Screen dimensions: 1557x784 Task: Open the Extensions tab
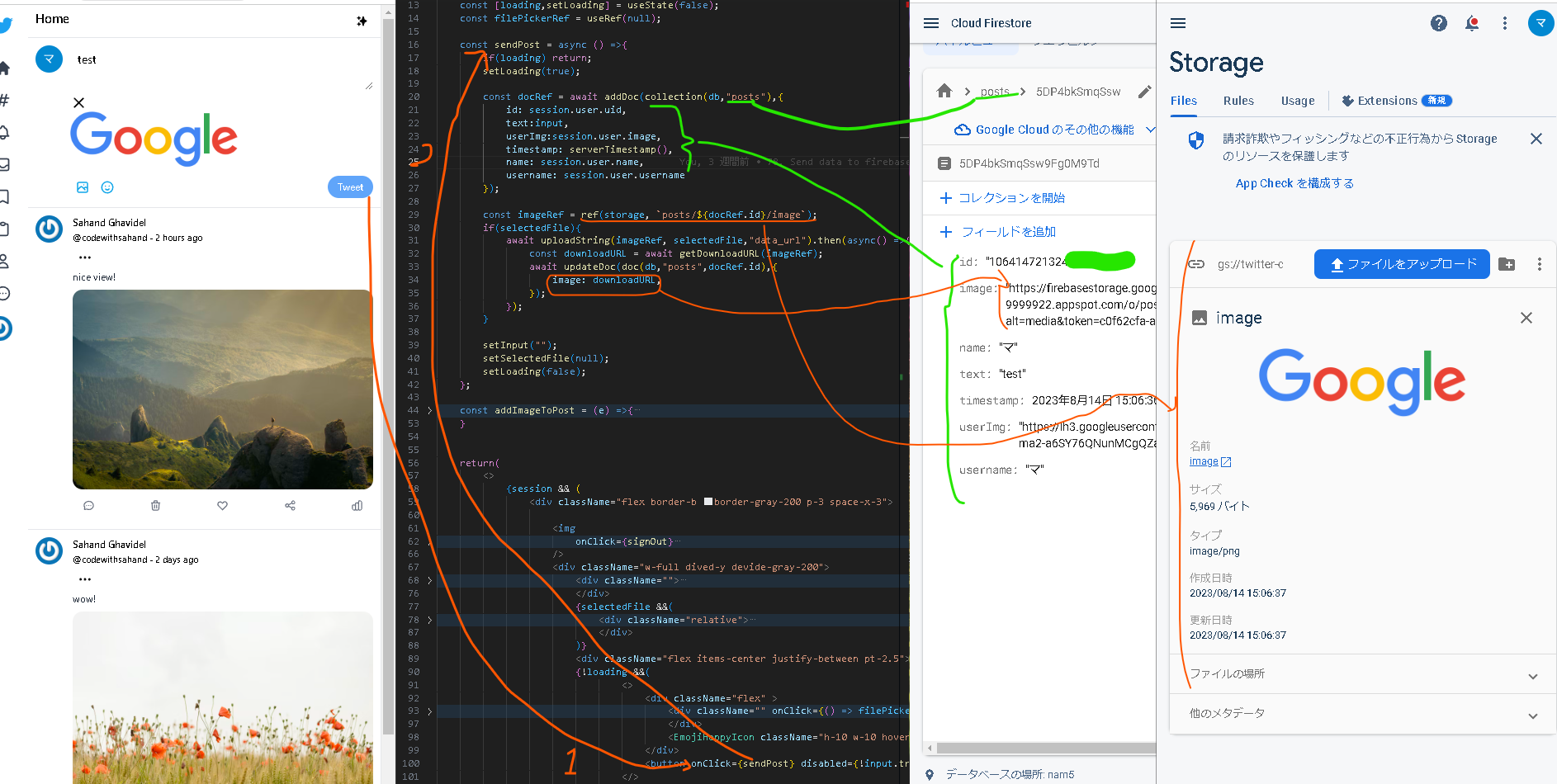[1396, 101]
